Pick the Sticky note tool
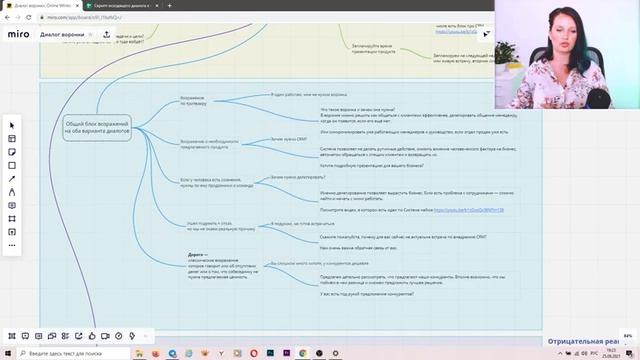The image size is (640, 360). 12,152
